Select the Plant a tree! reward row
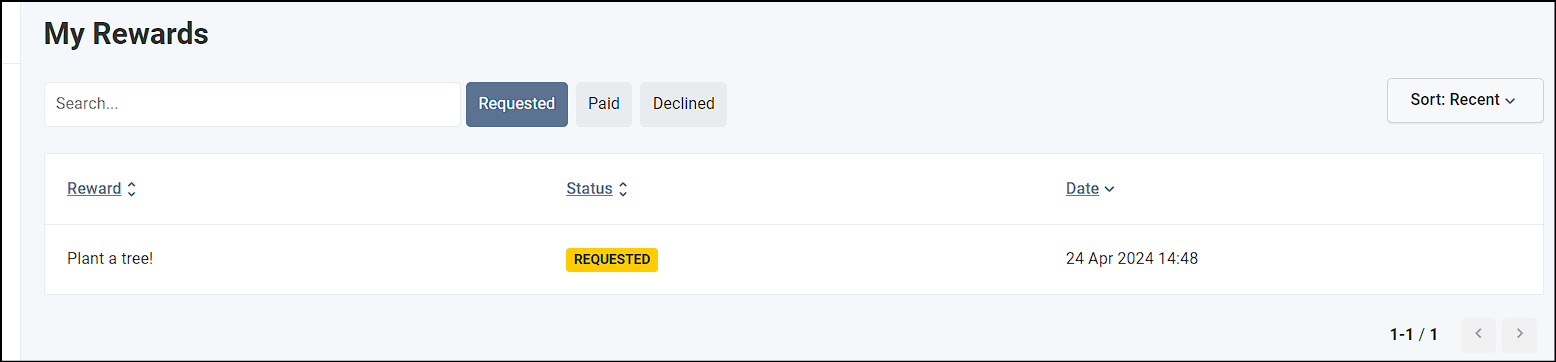1556x362 pixels. point(794,259)
